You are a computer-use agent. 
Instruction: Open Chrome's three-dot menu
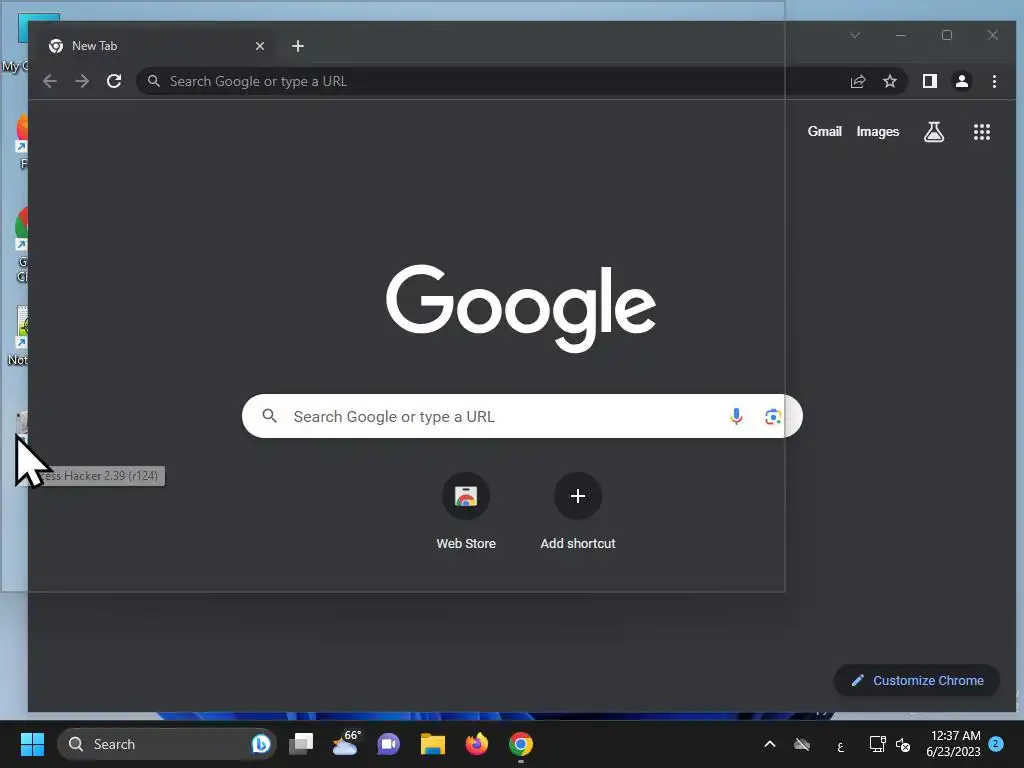(x=994, y=81)
